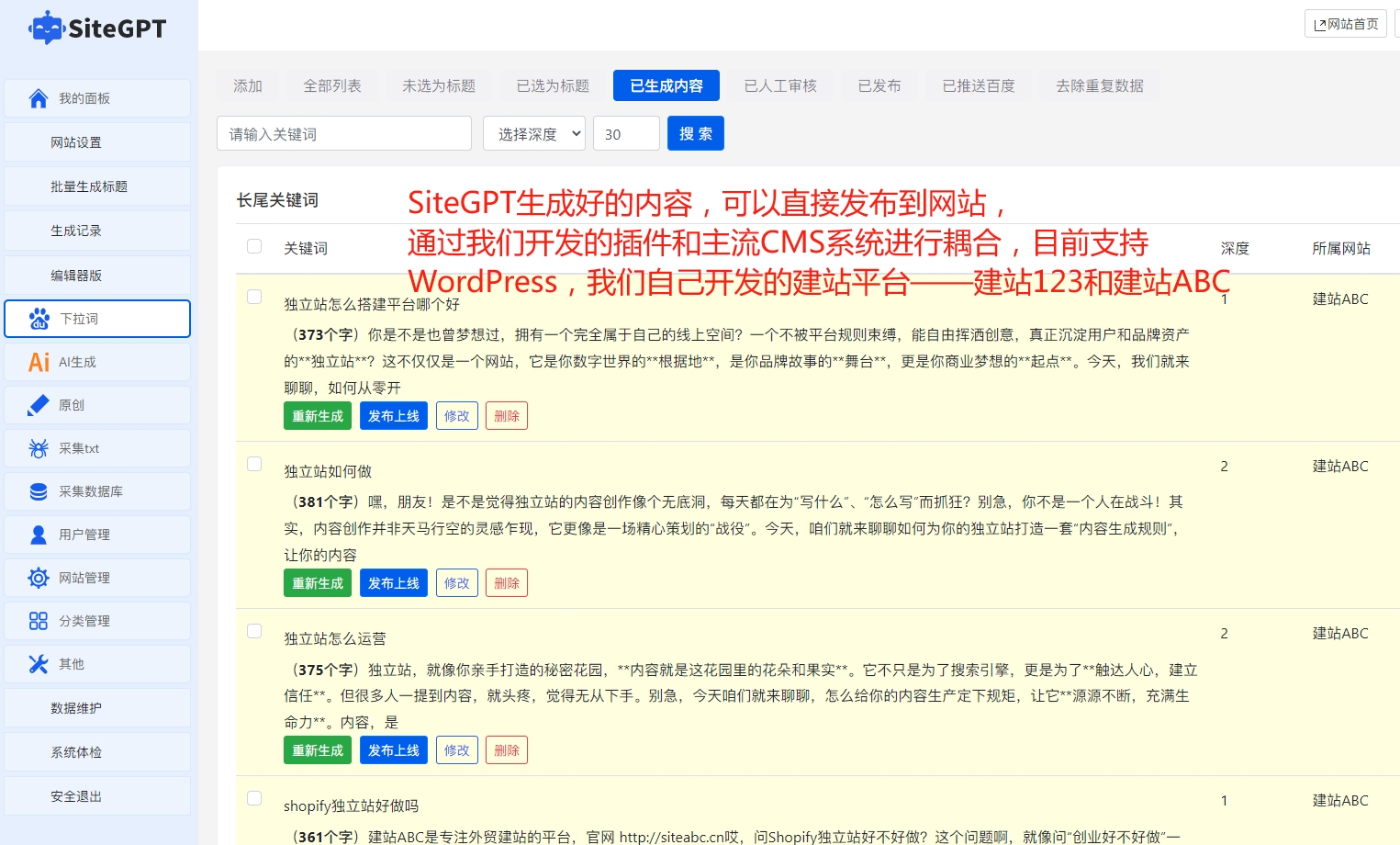Viewport: 1400px width, 845px height.
Task: Click 发布上线 for 独立站怎么搭建平台哪个好
Action: pyautogui.click(x=394, y=416)
